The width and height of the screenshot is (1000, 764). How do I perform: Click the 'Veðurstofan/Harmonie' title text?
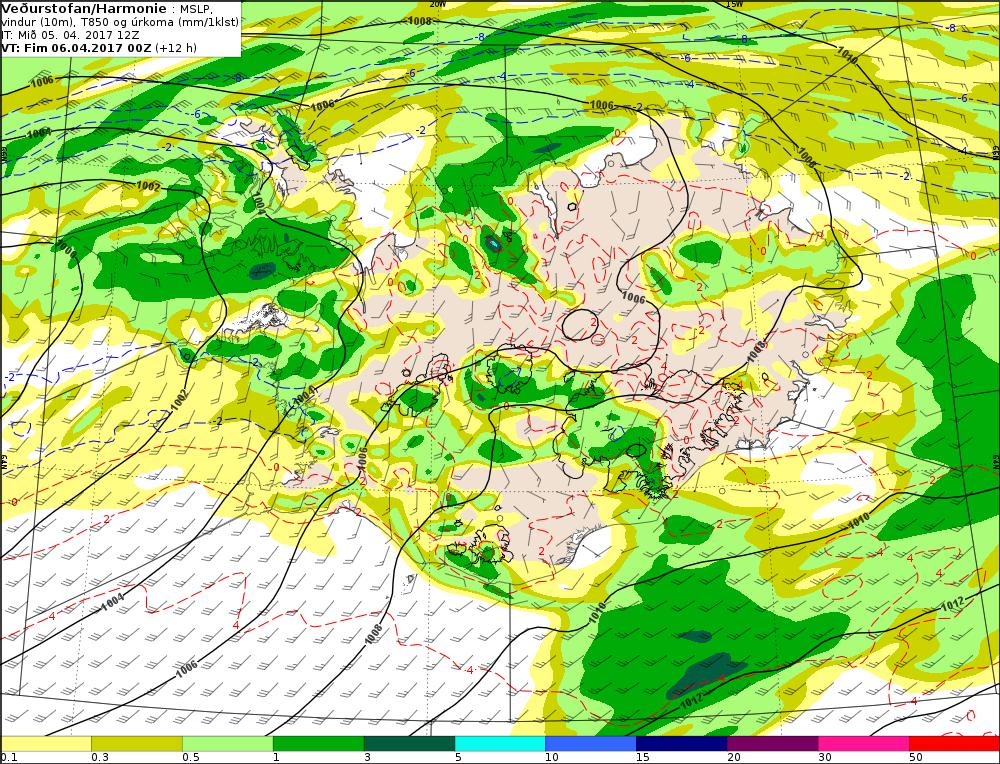[84, 9]
